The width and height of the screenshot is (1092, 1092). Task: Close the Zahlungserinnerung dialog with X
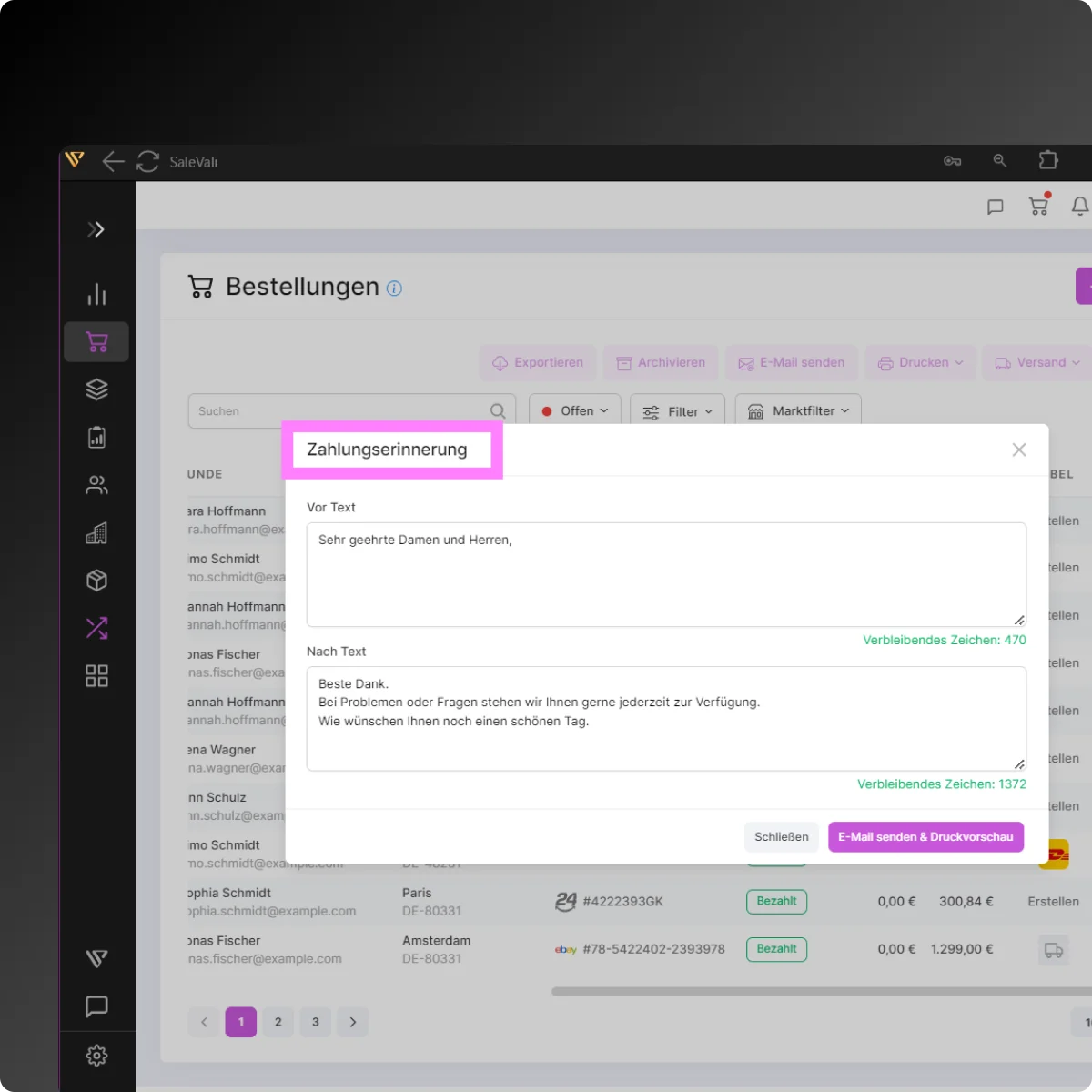(1019, 450)
